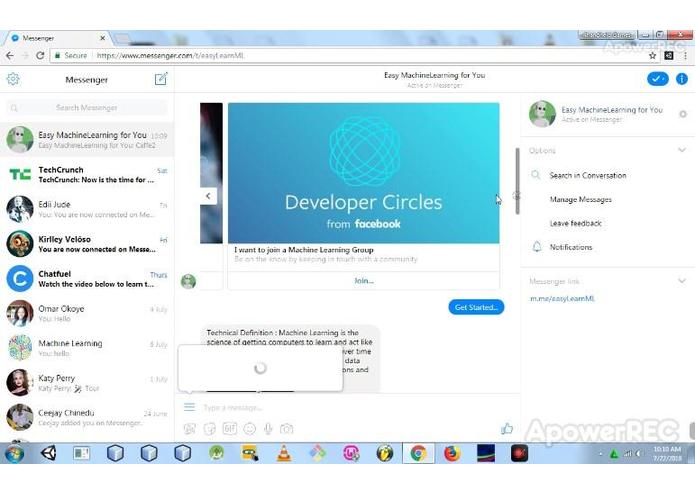Open VLC media player from taskbar
The width and height of the screenshot is (695, 494).
284,453
